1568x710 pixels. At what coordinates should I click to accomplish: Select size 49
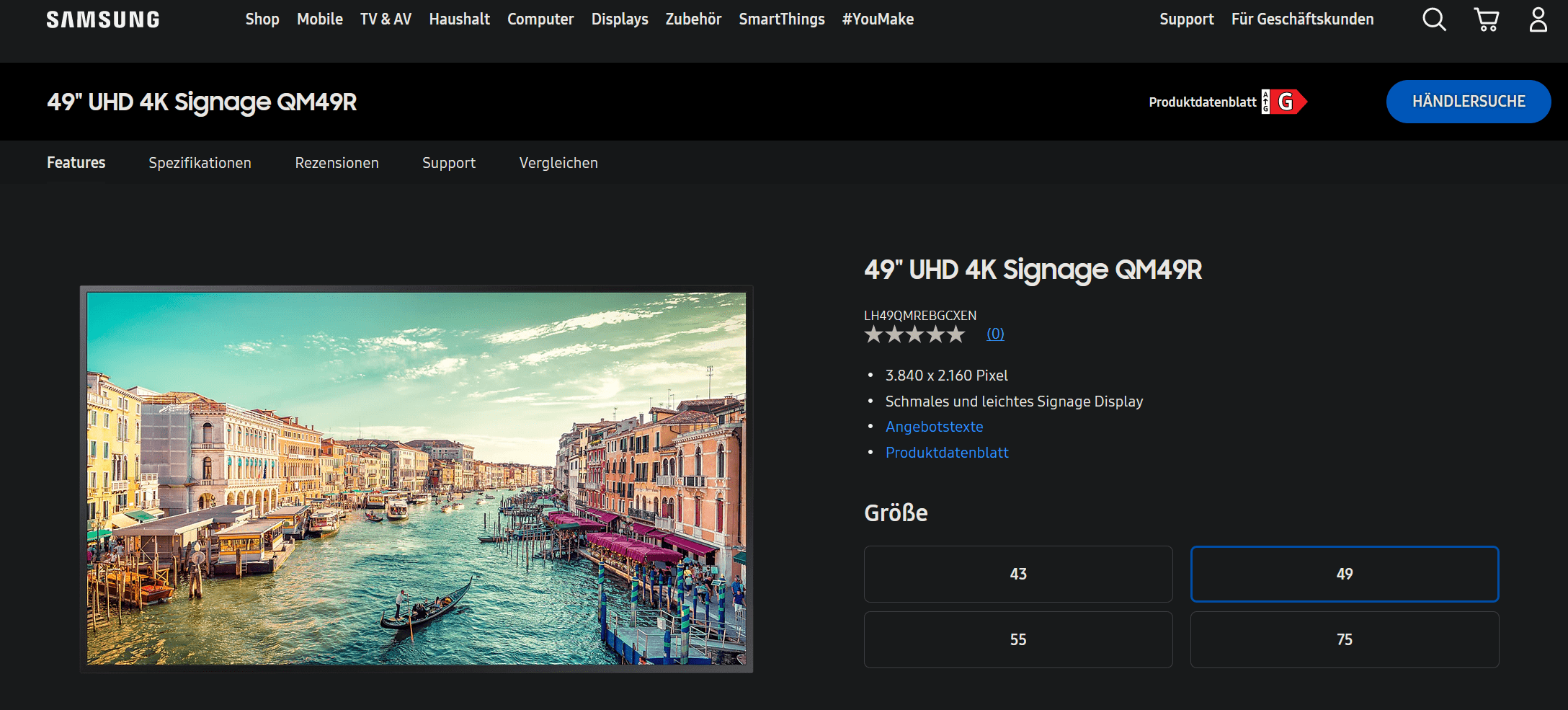point(1345,574)
